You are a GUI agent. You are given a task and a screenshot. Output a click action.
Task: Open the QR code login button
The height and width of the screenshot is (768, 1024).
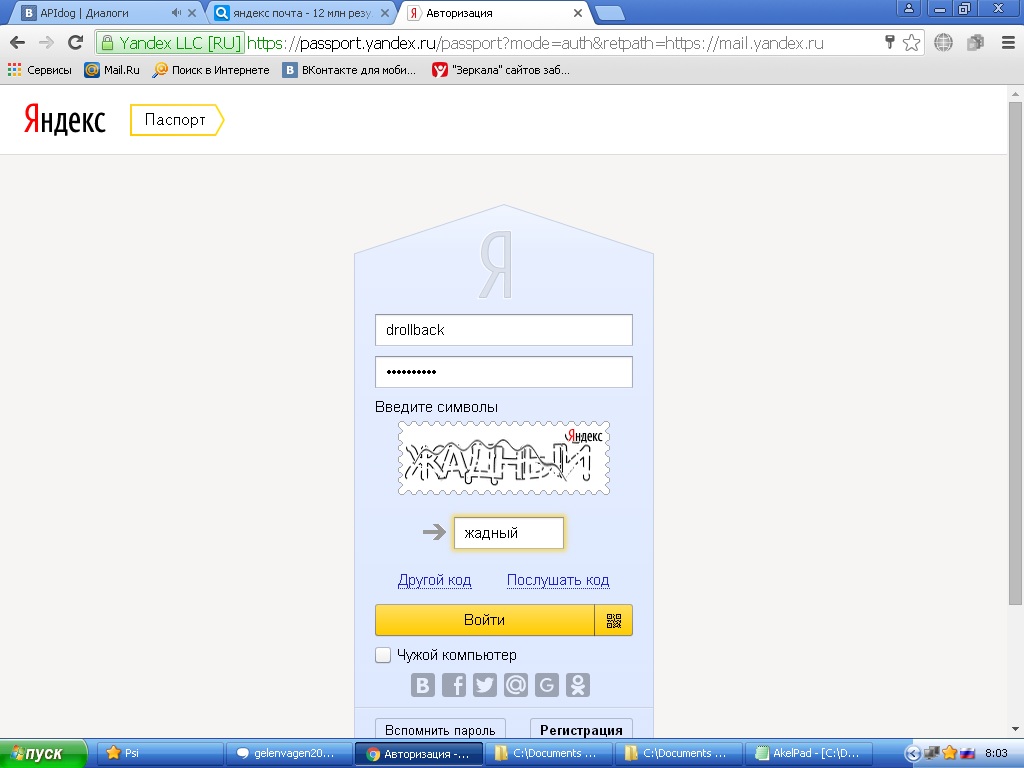tap(613, 620)
